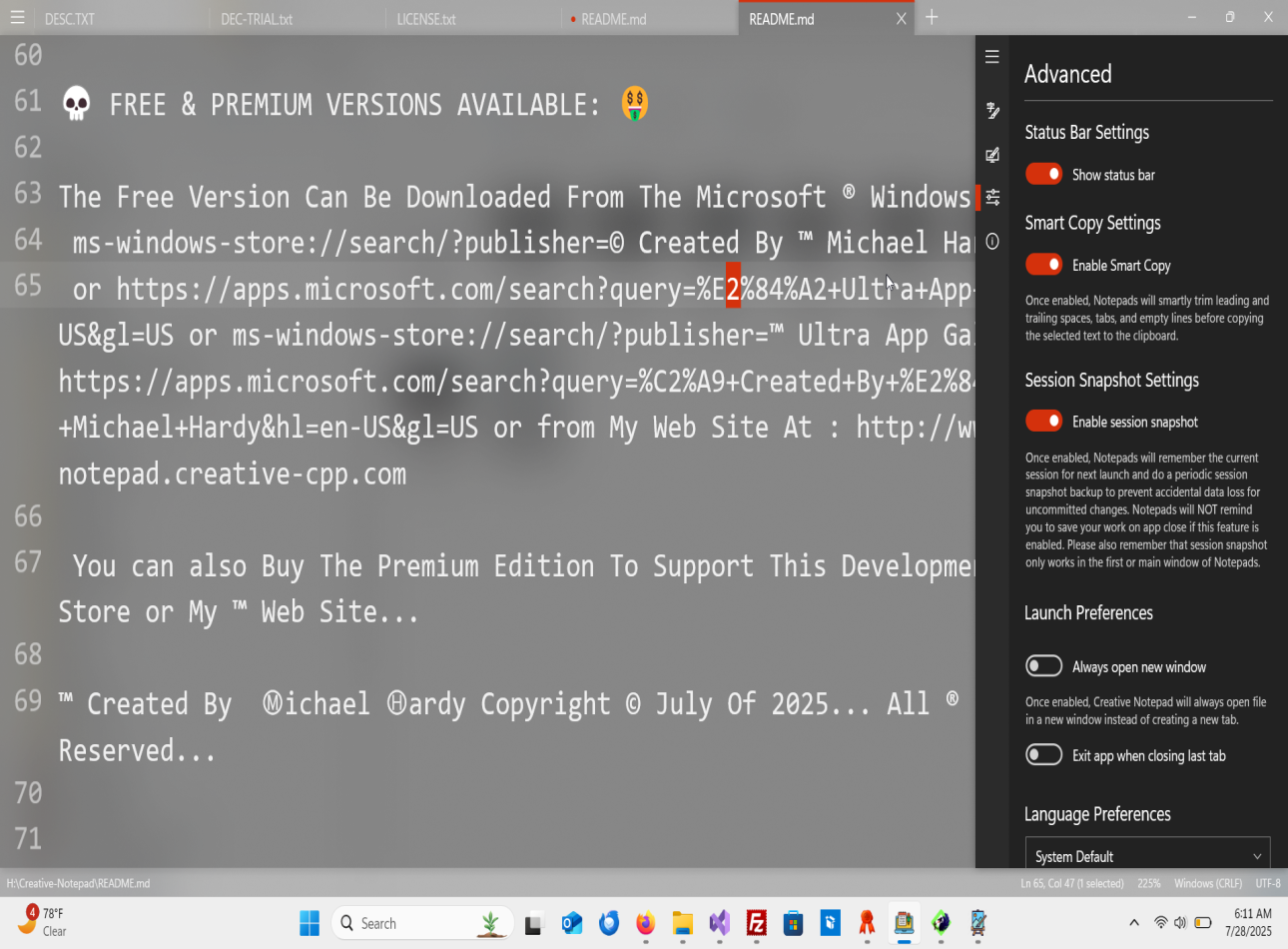Toggle the Enable session snapshot switch
This screenshot has height=949, width=1288.
pos(1043,421)
